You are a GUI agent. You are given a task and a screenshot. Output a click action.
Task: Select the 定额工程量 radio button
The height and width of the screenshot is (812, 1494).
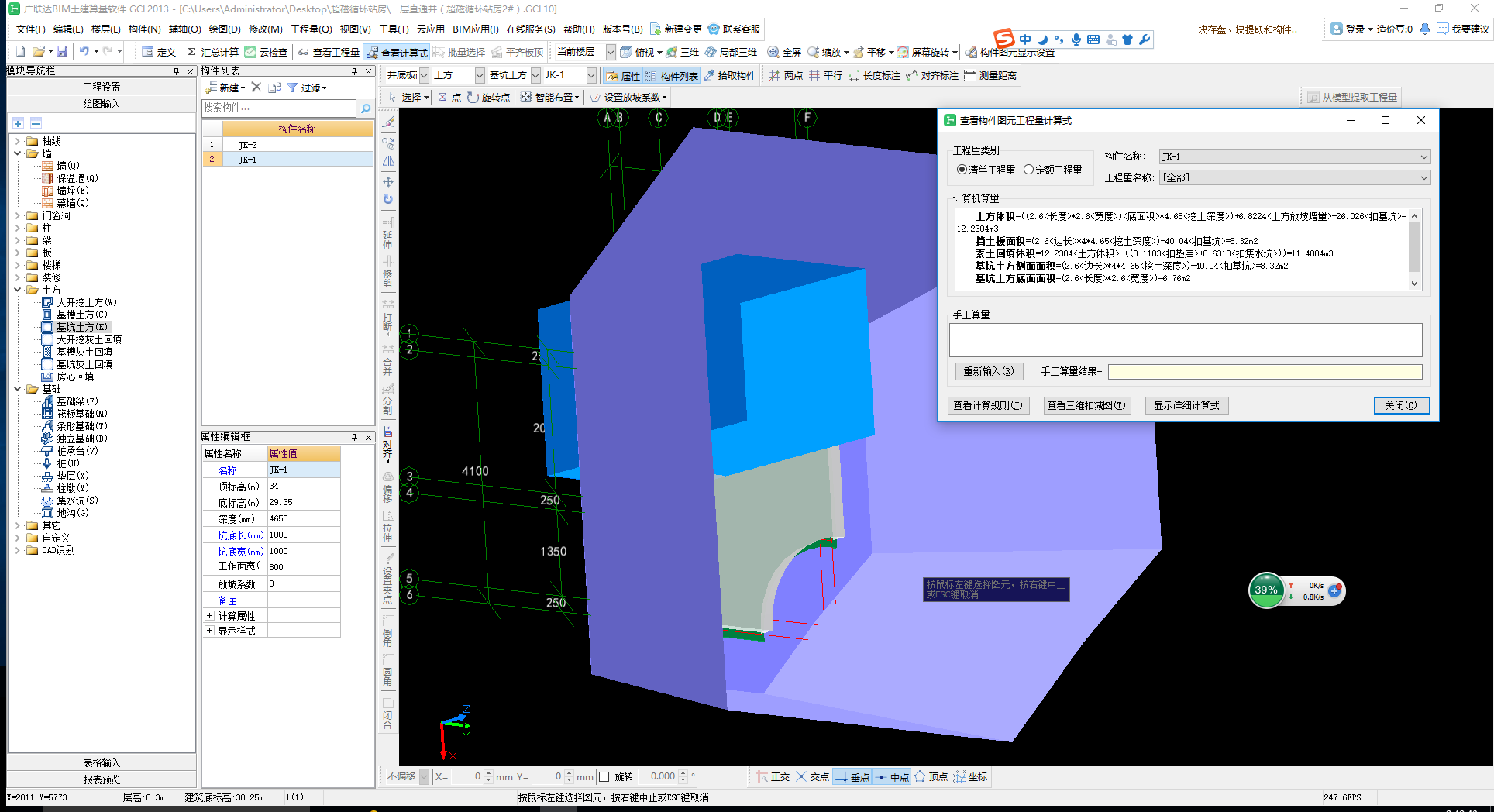(x=1028, y=170)
